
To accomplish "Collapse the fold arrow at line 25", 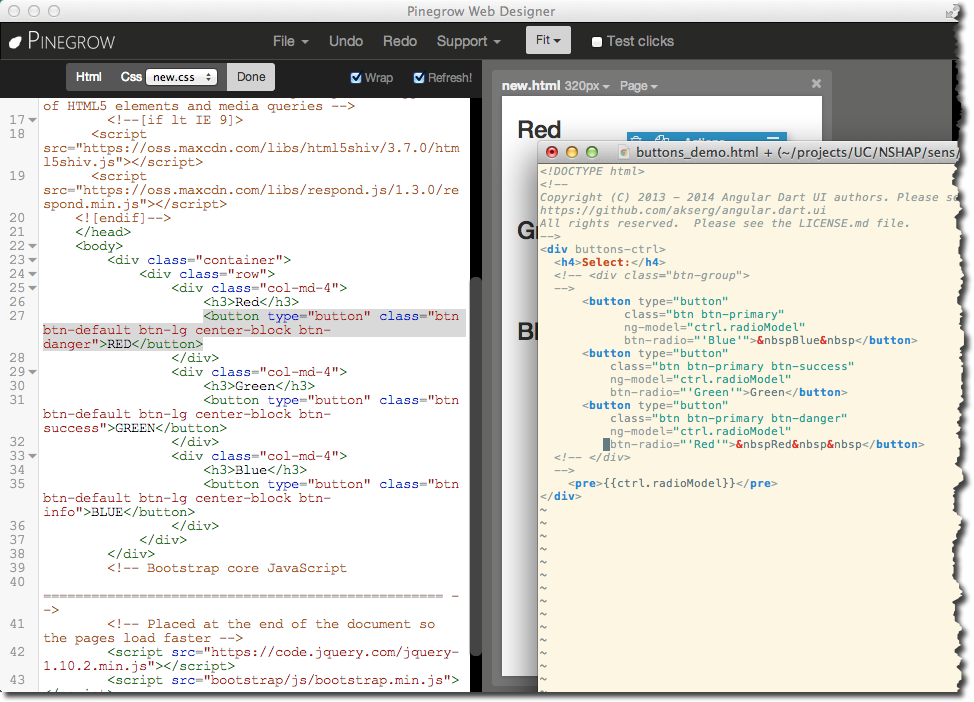I will [x=32, y=288].
